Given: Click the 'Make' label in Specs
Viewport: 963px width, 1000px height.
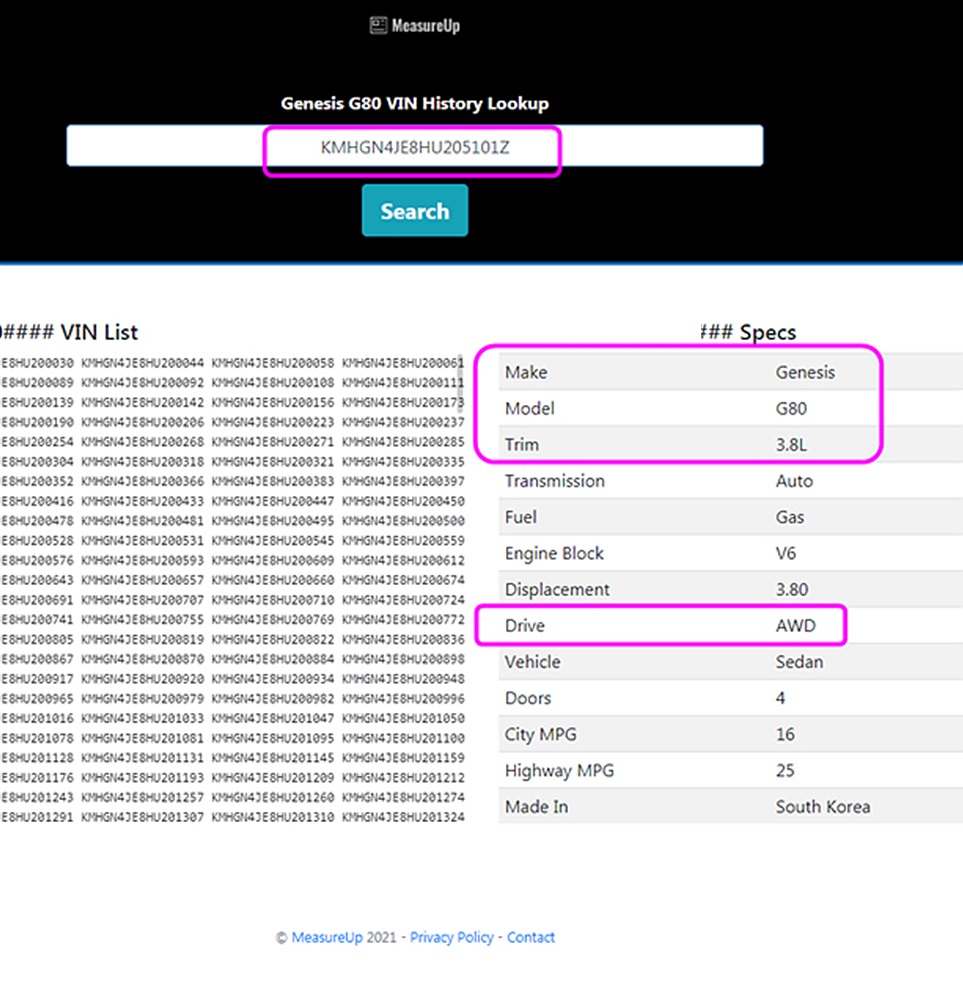Looking at the screenshot, I should pos(526,372).
